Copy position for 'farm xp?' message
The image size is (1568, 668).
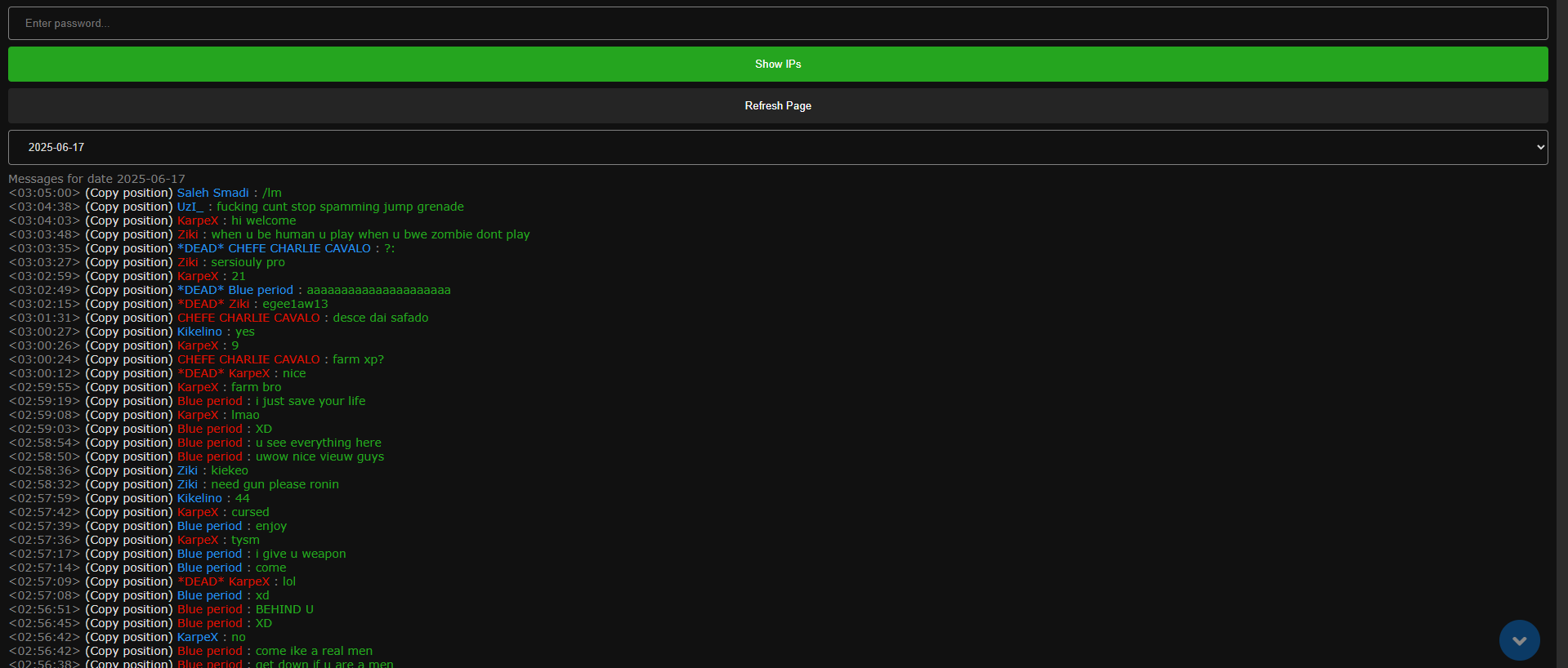(129, 360)
